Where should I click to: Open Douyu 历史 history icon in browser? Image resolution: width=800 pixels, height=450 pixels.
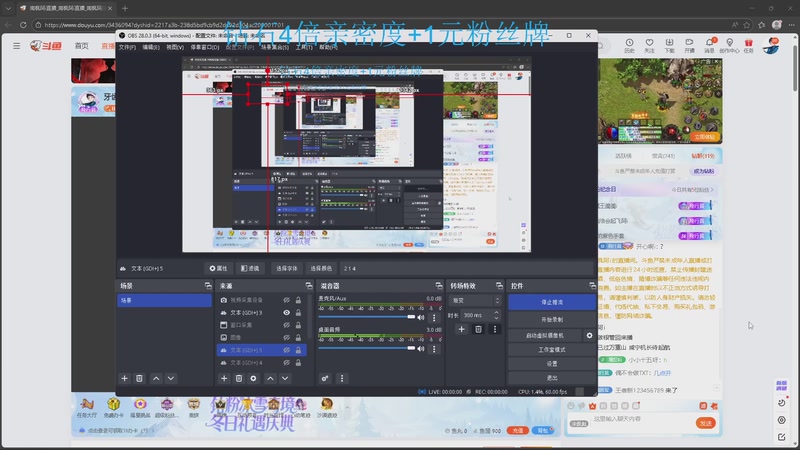(x=630, y=45)
